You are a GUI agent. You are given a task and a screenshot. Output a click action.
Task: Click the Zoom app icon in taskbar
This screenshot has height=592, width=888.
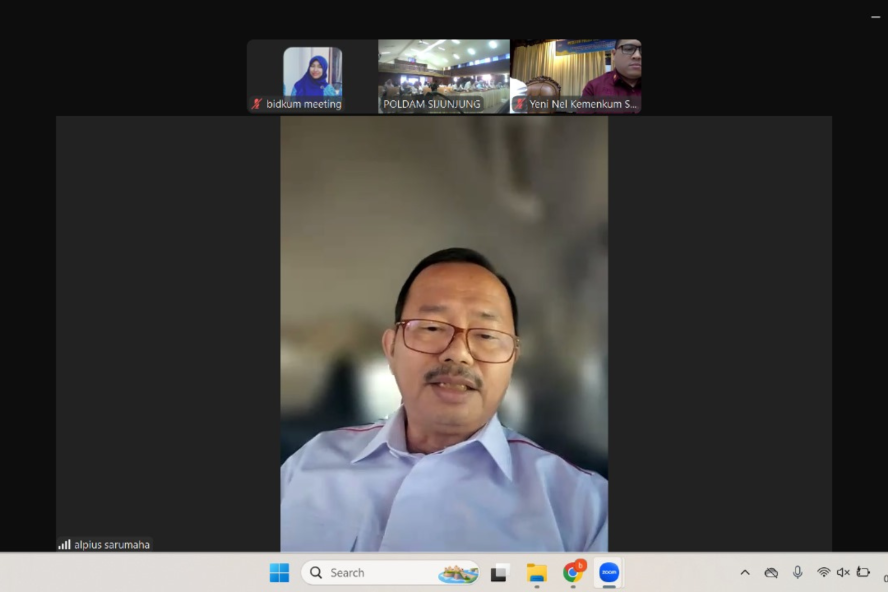[608, 573]
